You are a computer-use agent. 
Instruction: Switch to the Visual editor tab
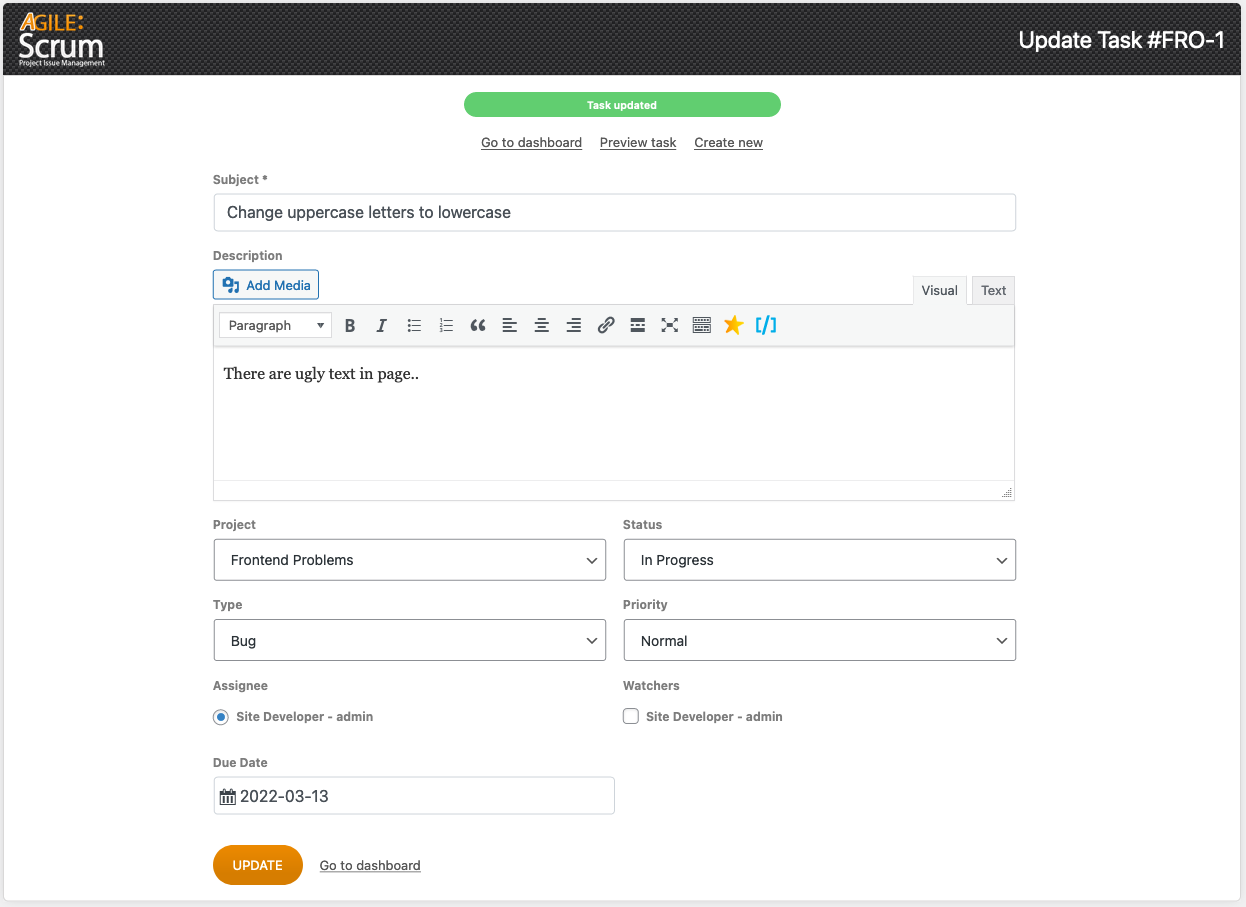tap(939, 291)
